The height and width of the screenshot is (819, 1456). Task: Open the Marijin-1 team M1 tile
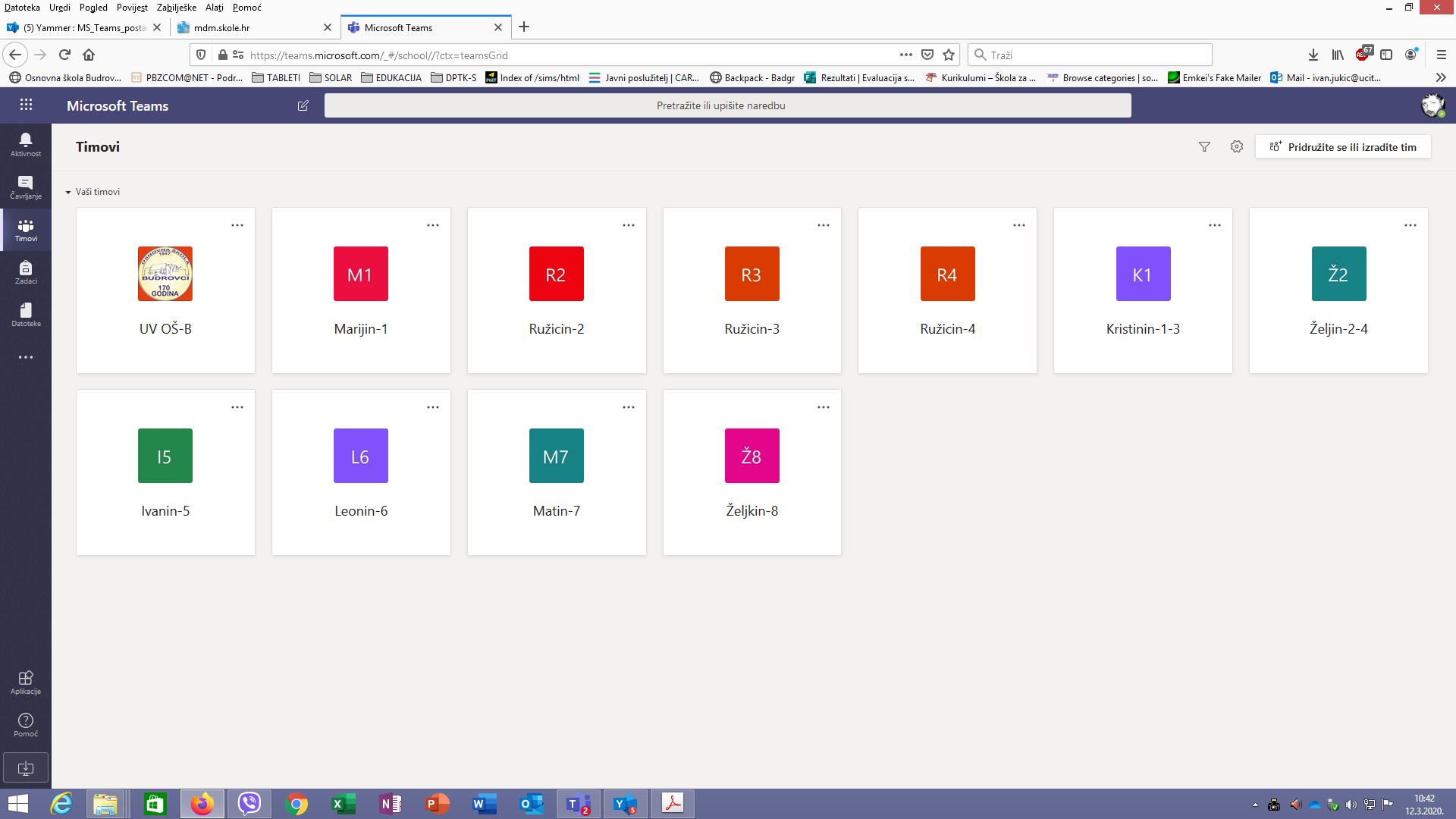pyautogui.click(x=361, y=274)
